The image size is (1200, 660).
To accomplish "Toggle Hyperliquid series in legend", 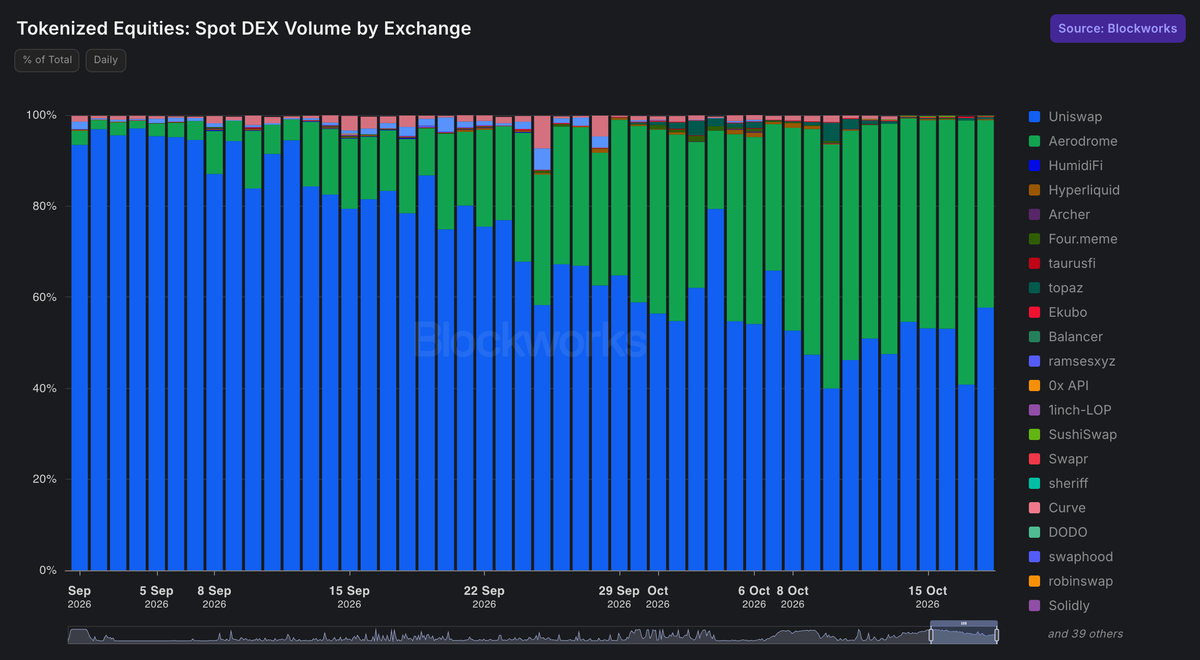I will click(1074, 190).
